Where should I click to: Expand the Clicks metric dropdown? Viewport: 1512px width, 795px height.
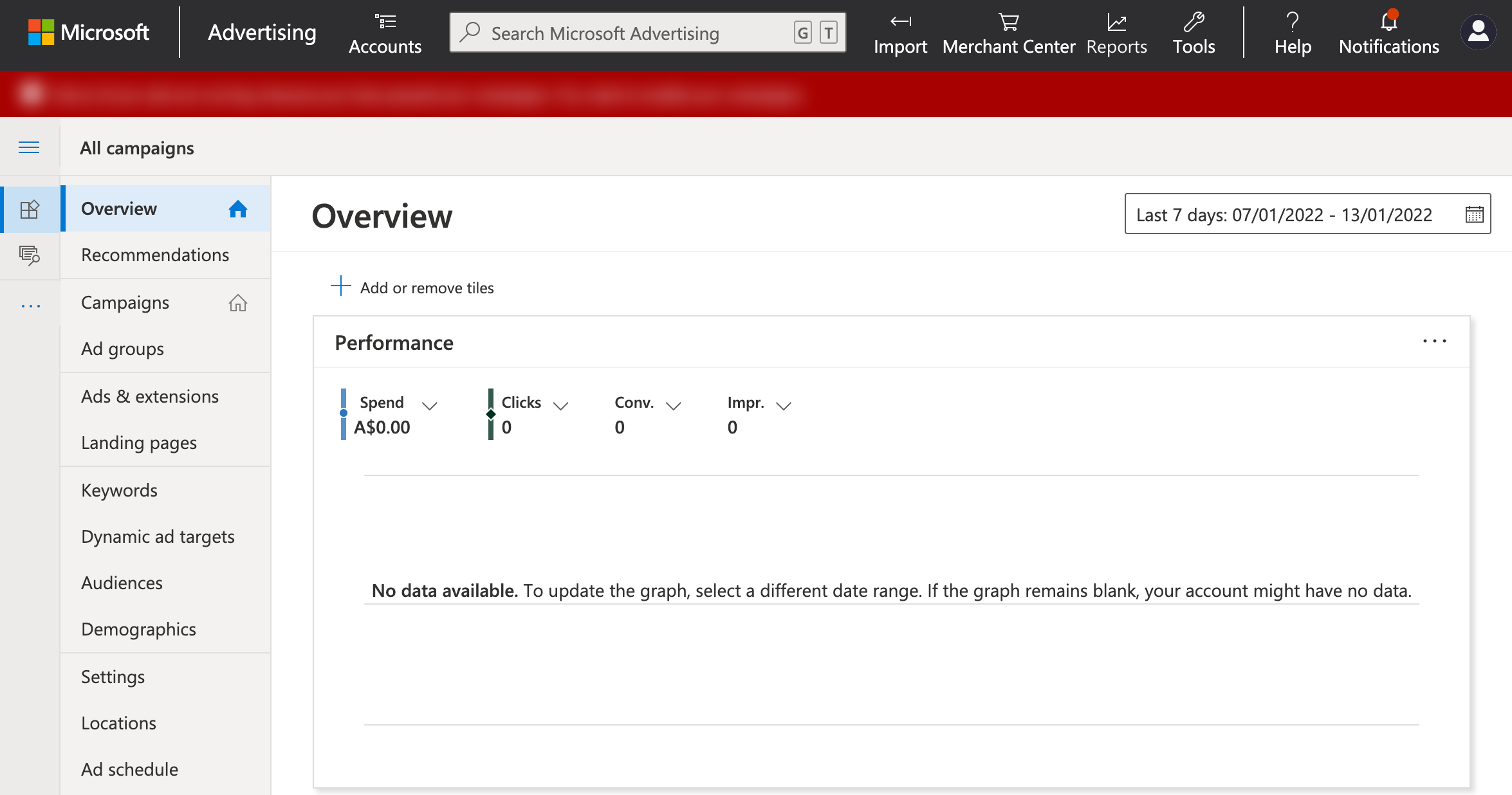[561, 405]
